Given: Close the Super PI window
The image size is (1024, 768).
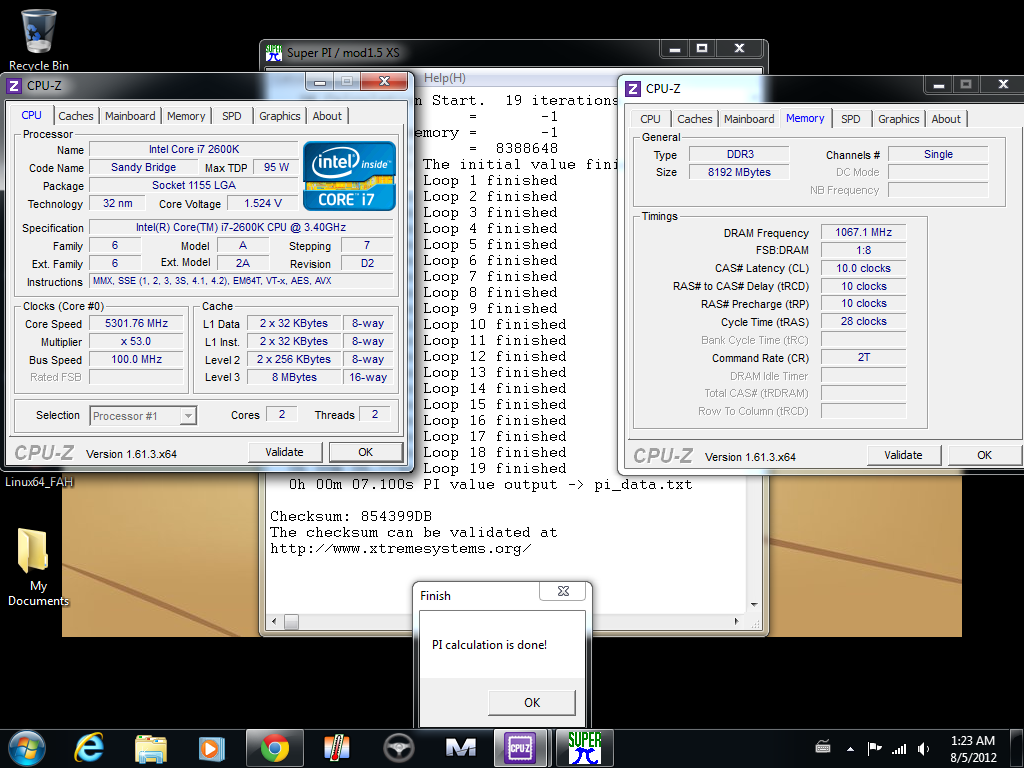Looking at the screenshot, I should click(739, 48).
